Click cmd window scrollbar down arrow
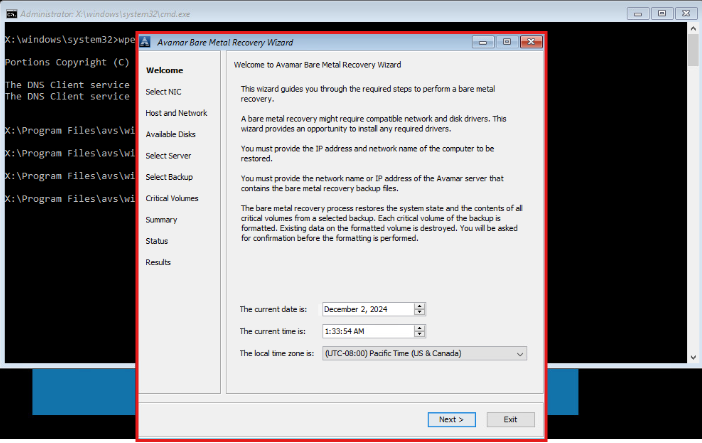Image resolution: width=702 pixels, height=443 pixels. pyautogui.click(x=693, y=357)
